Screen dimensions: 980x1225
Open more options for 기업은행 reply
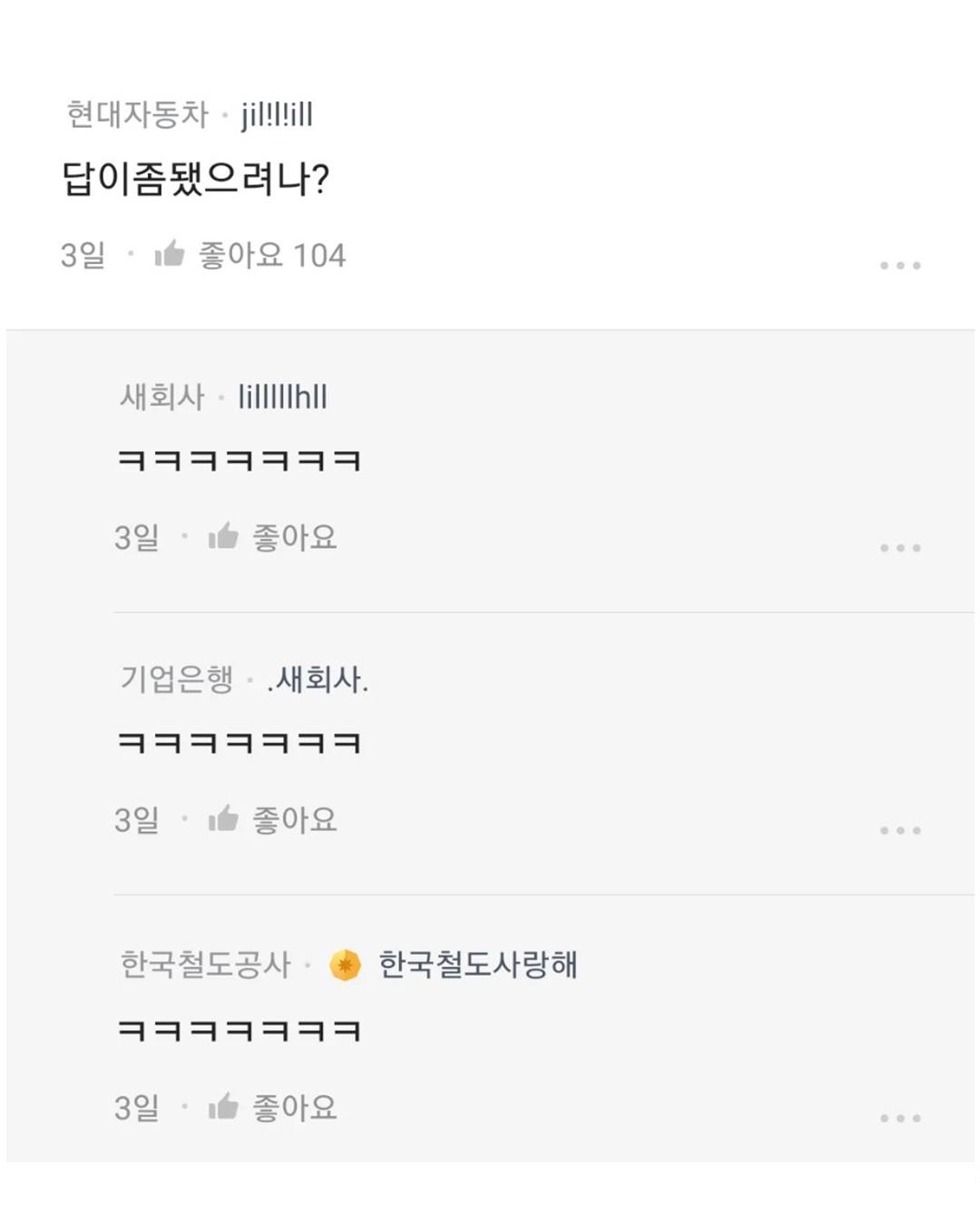pos(900,829)
